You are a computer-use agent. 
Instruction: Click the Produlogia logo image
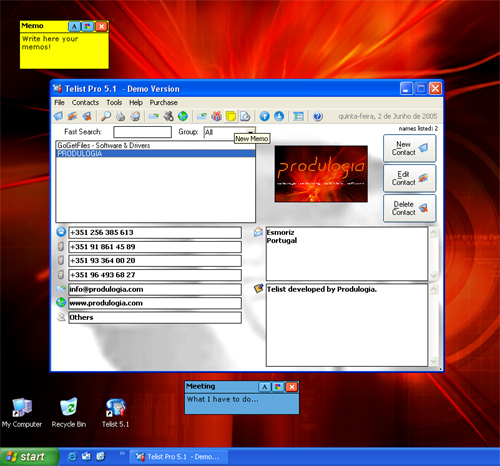point(321,174)
